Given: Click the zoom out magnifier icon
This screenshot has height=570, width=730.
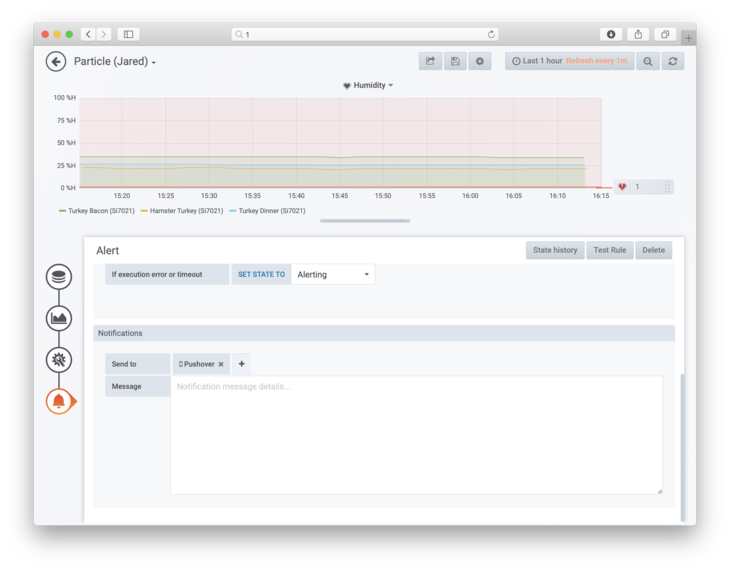Looking at the screenshot, I should (x=648, y=62).
